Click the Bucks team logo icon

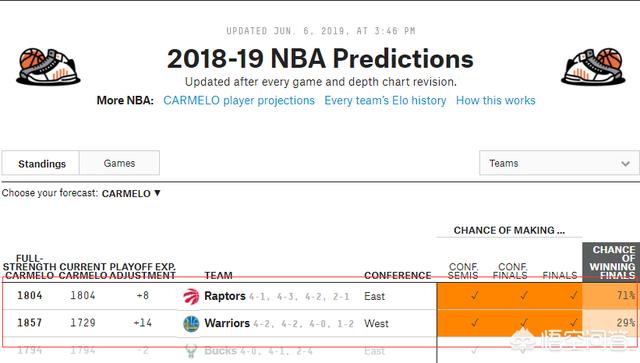[191, 351]
